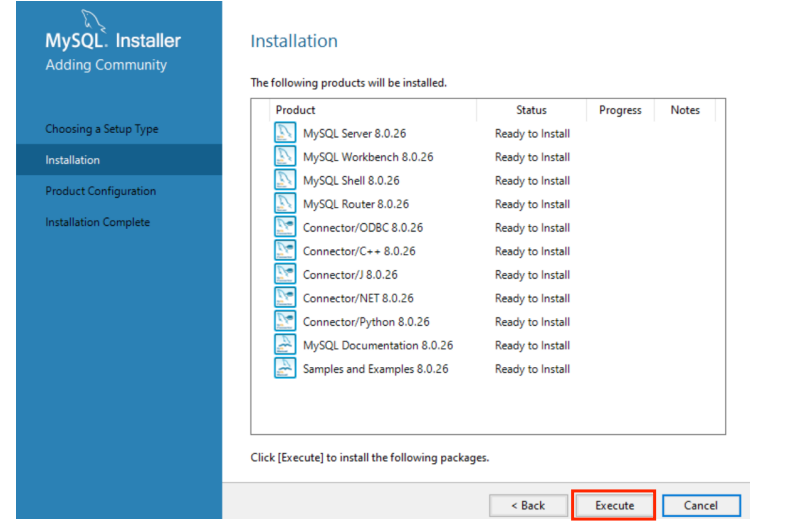This screenshot has height=525, width=805.
Task: Click the Installation page heading
Action: pyautogui.click(x=294, y=41)
